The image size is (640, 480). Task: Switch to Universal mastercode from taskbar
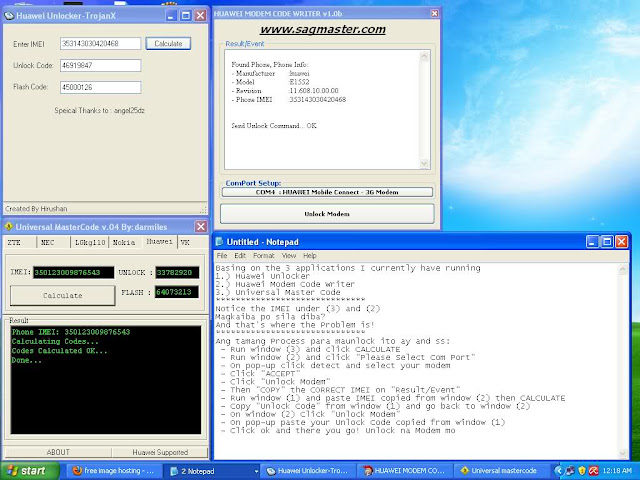[501, 471]
